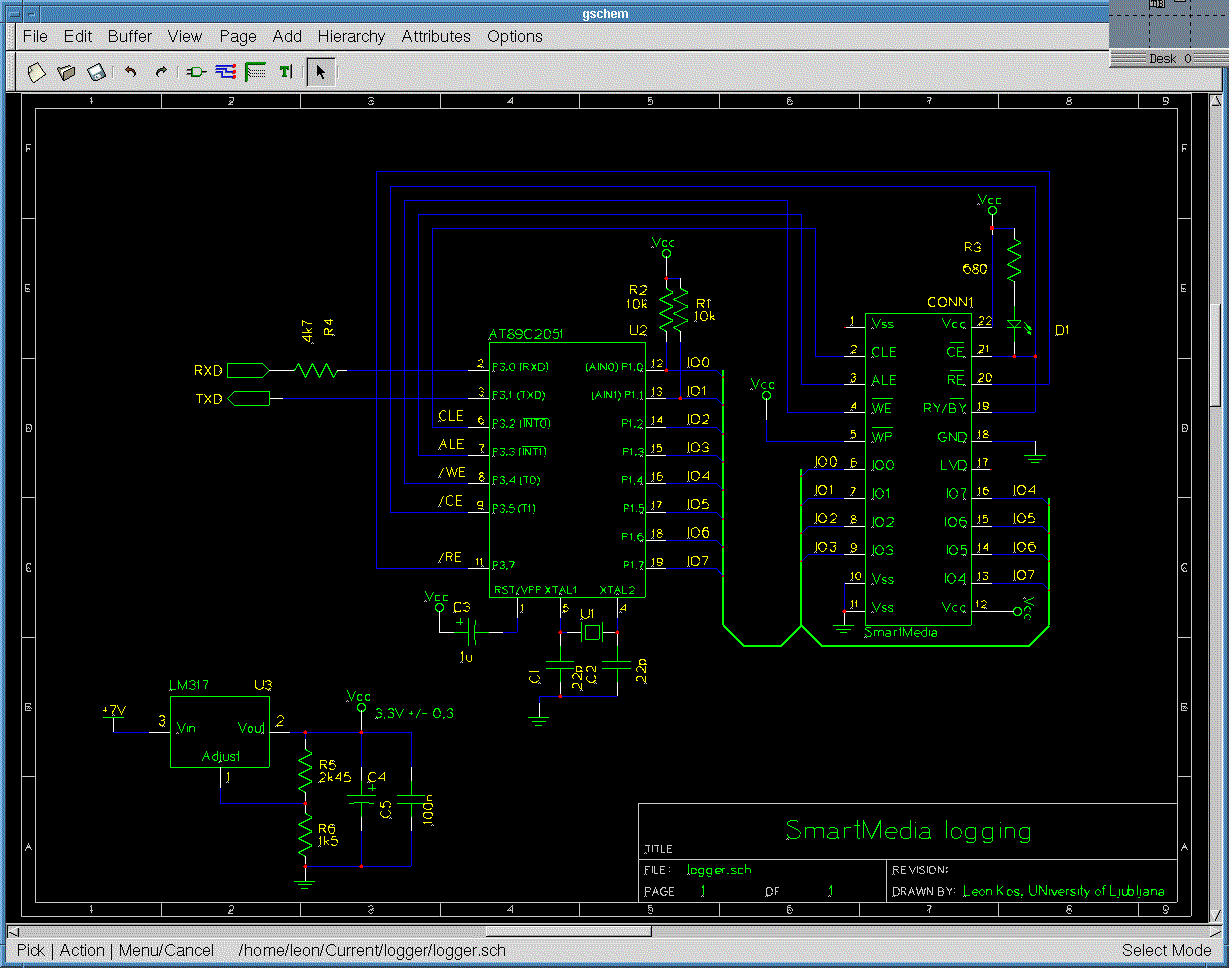Select the U1 crystal symbol
This screenshot has width=1229, height=968.
tap(591, 632)
